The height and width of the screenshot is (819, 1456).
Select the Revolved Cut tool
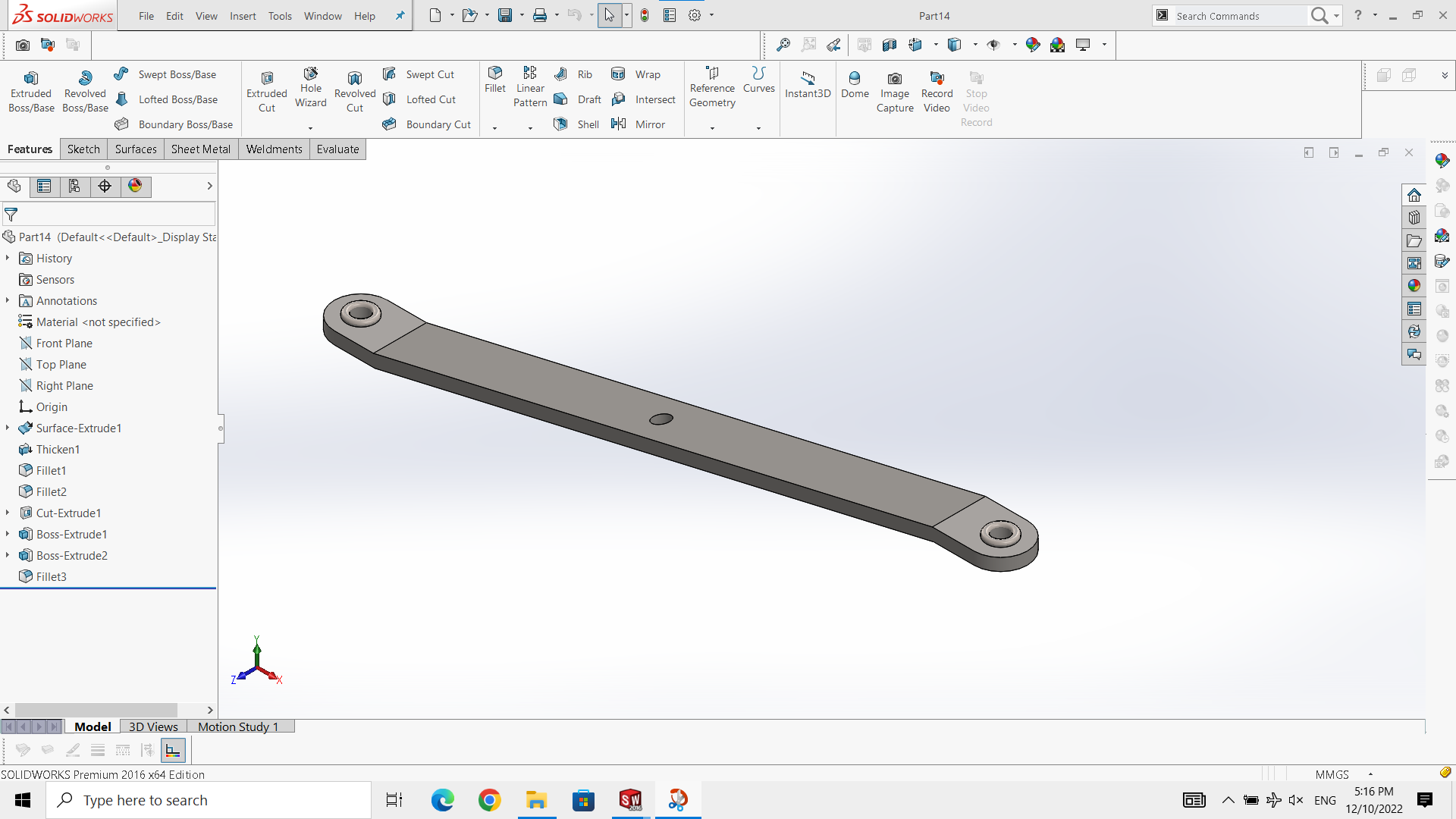(x=355, y=92)
